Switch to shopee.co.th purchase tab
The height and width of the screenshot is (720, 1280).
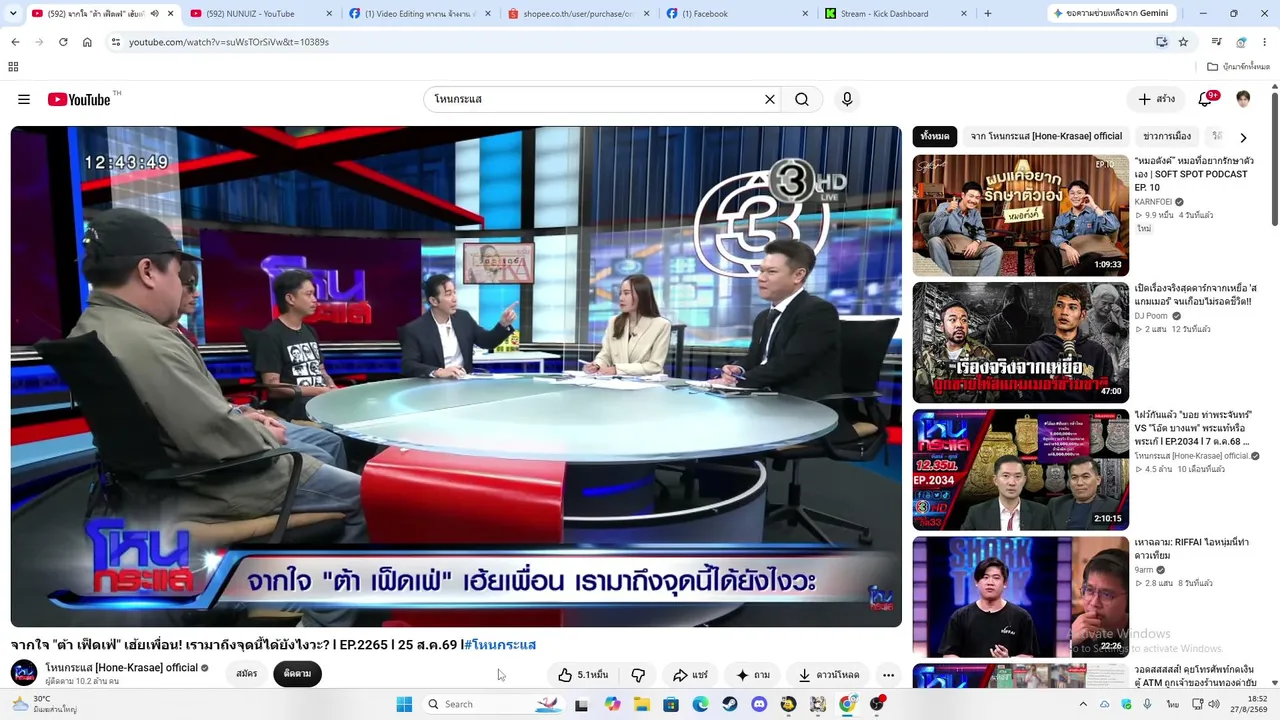click(578, 14)
